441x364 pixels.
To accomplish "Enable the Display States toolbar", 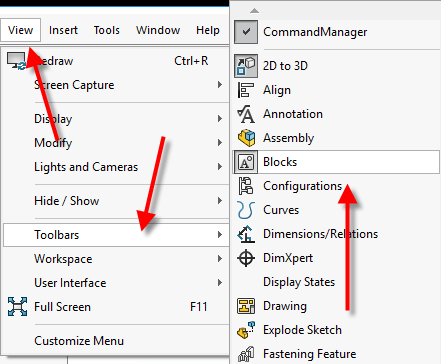I will click(299, 282).
